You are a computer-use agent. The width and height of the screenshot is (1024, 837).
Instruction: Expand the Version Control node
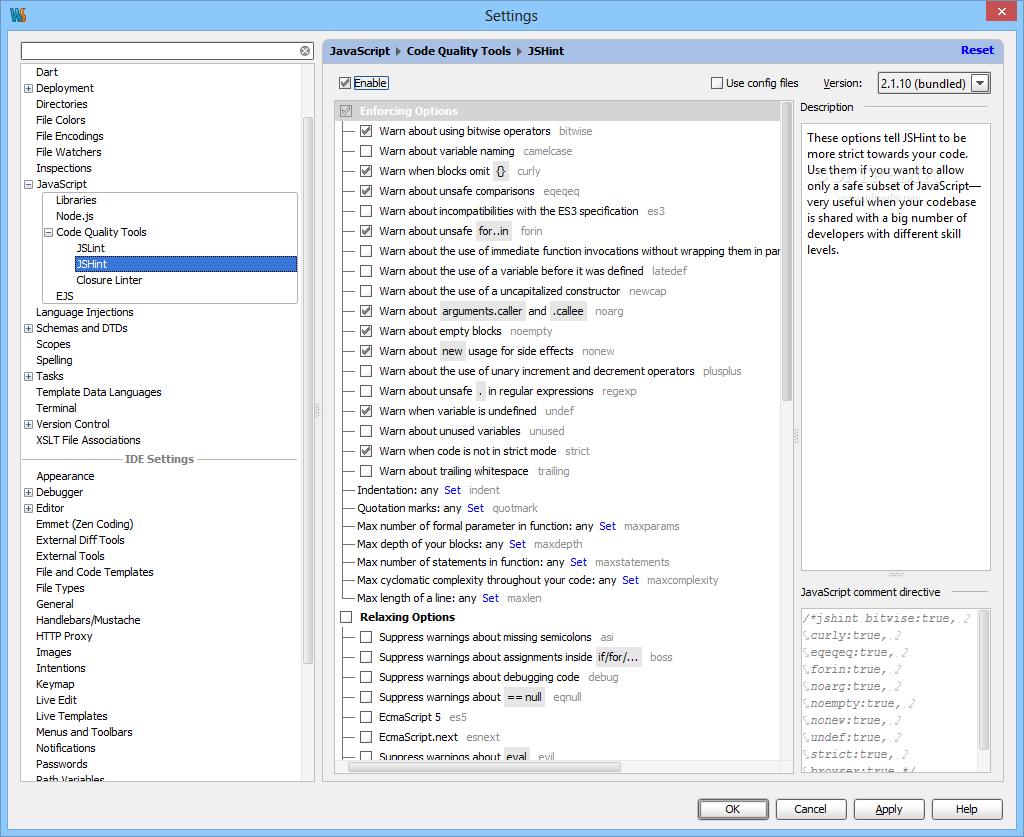(28, 424)
